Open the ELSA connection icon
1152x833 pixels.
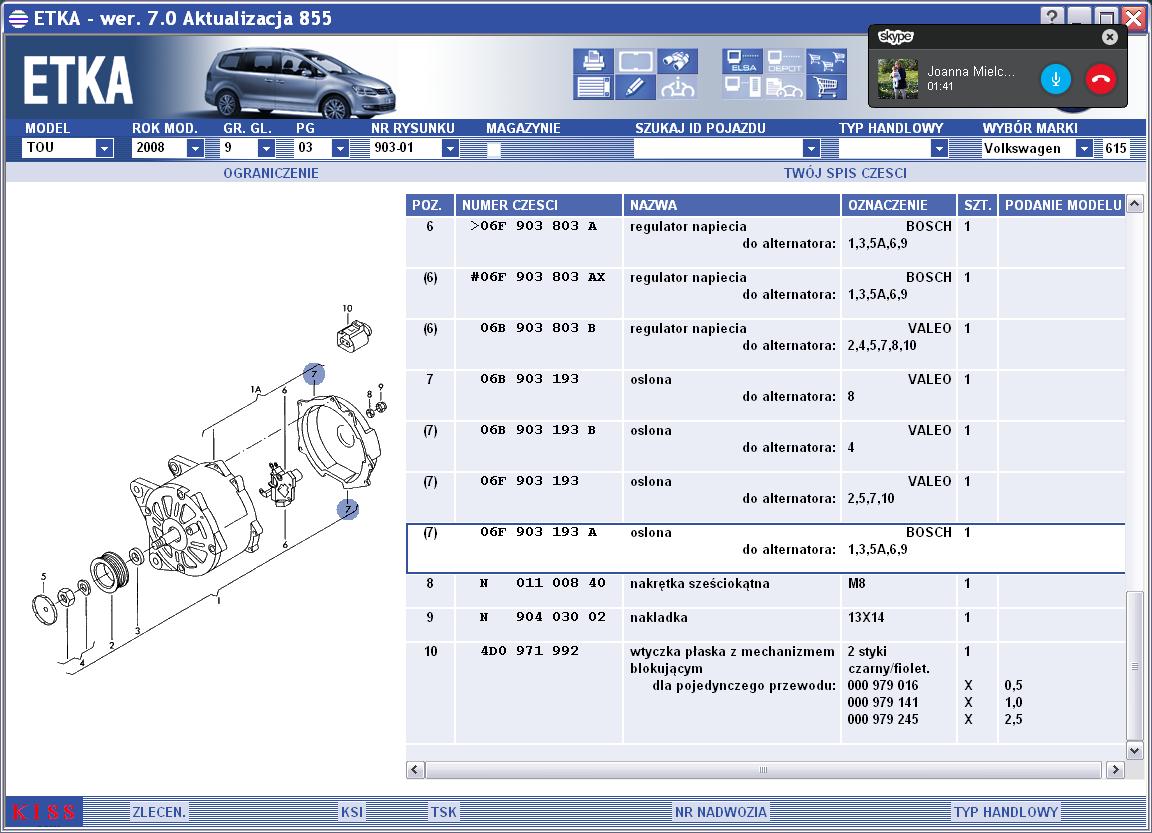click(742, 61)
